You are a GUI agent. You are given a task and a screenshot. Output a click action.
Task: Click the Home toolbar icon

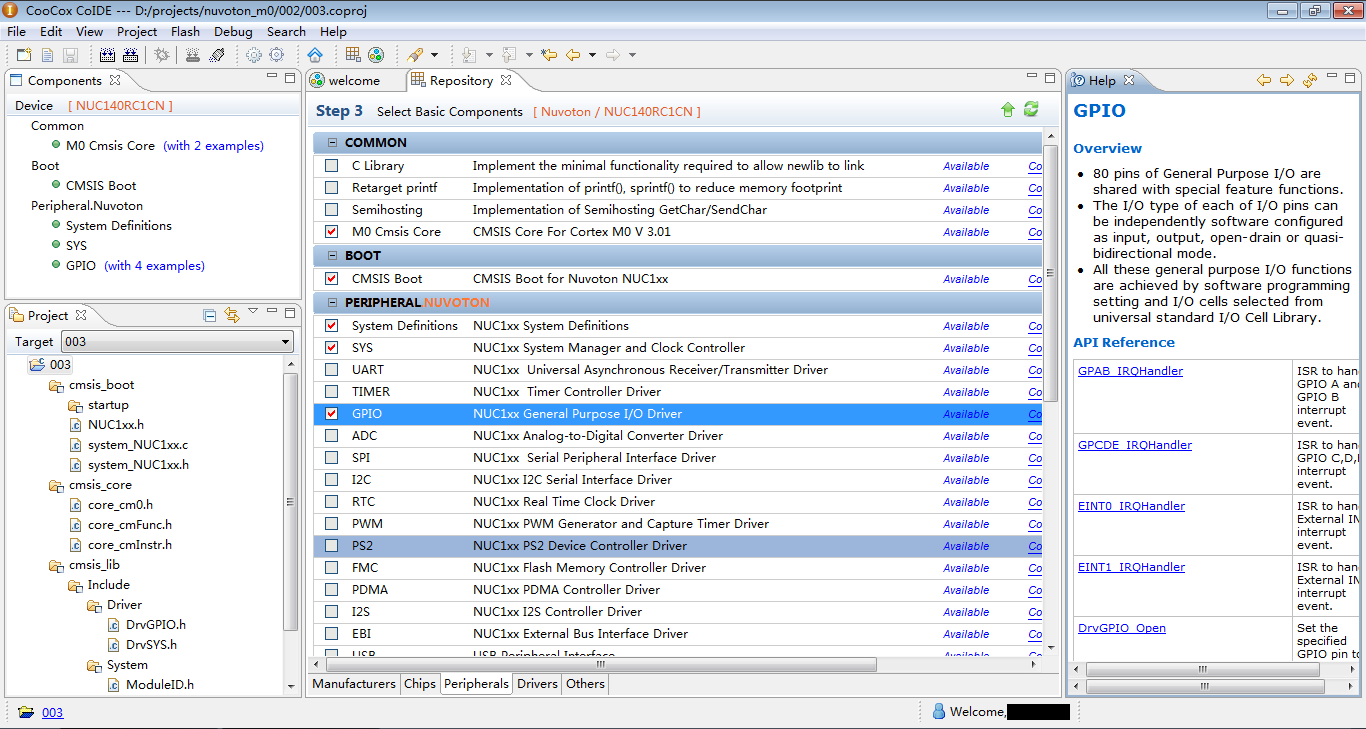[x=315, y=55]
